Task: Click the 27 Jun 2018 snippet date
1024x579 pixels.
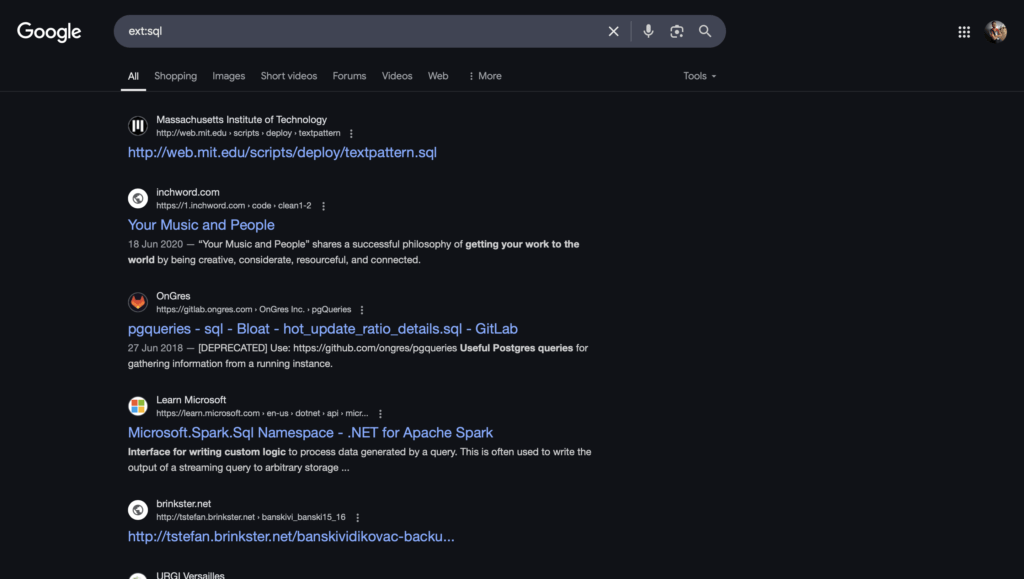Action: point(155,348)
